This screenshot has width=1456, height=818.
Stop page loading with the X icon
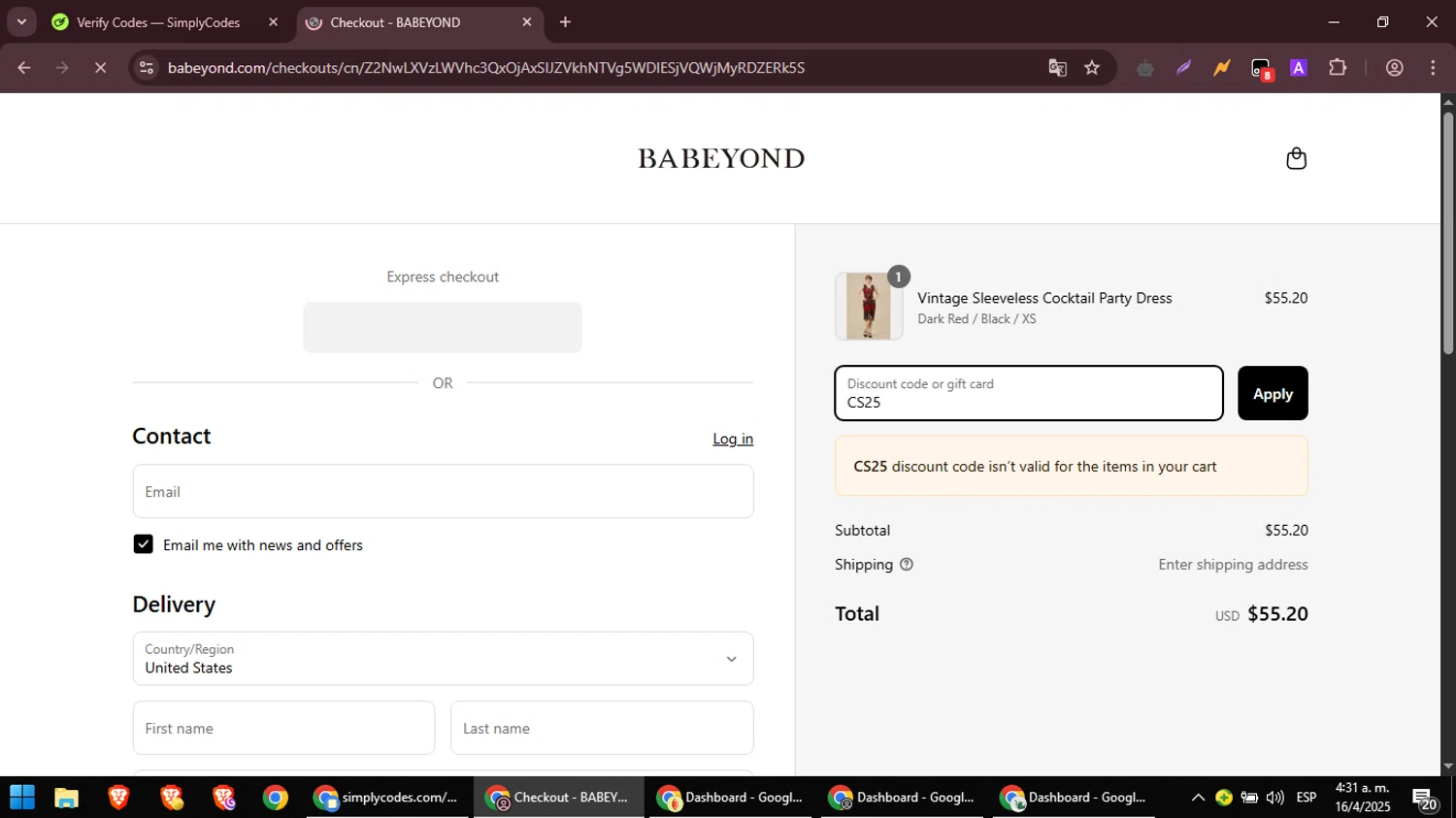pos(100,68)
